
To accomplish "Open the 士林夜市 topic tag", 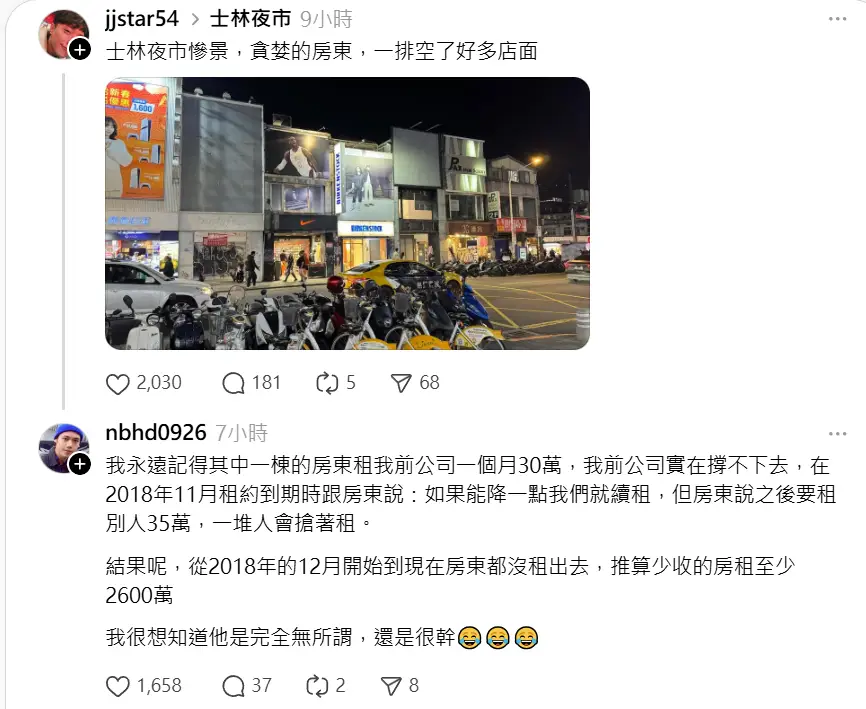I will 250,19.
